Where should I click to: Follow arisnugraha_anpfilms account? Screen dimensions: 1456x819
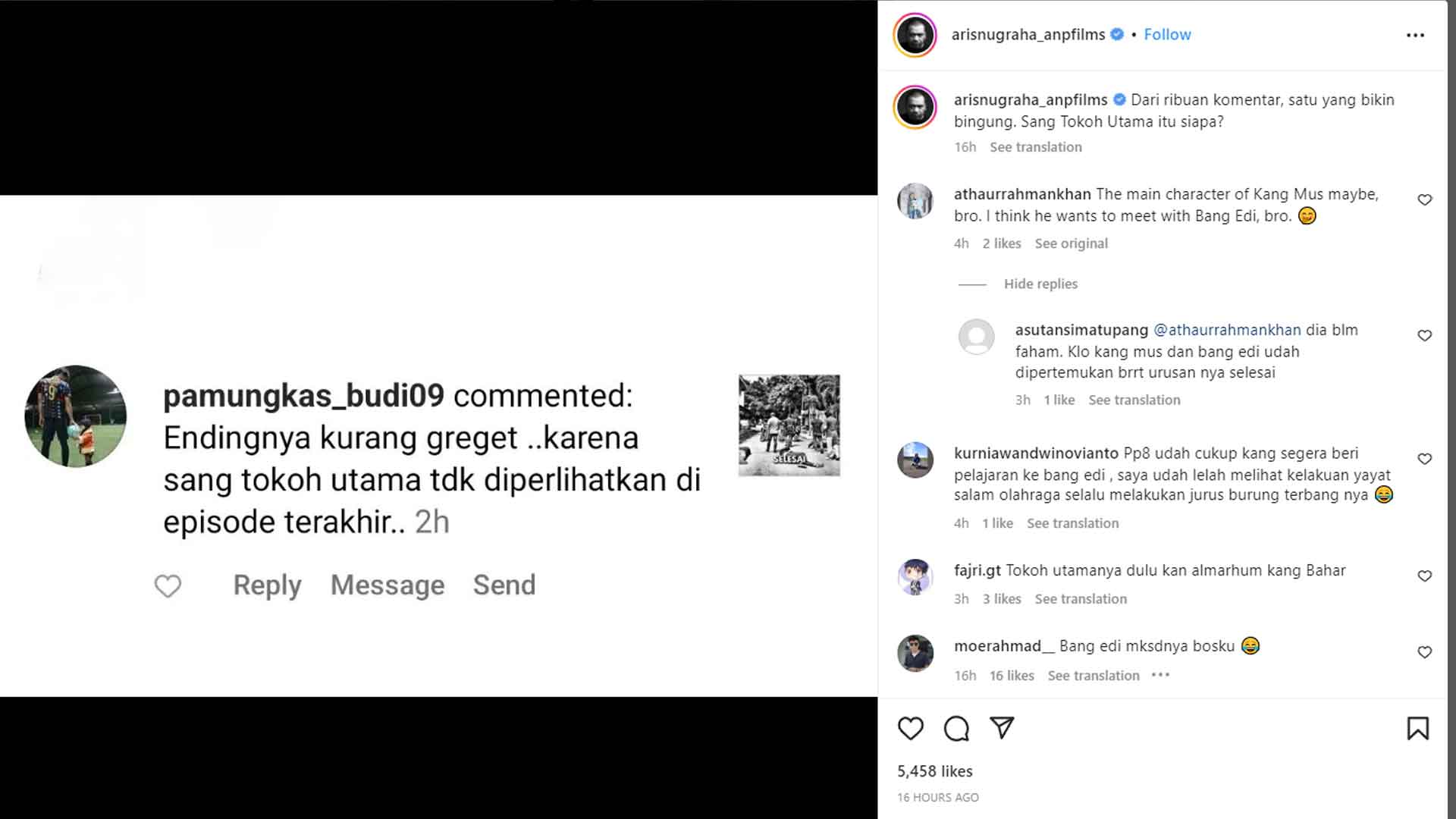pos(1167,34)
